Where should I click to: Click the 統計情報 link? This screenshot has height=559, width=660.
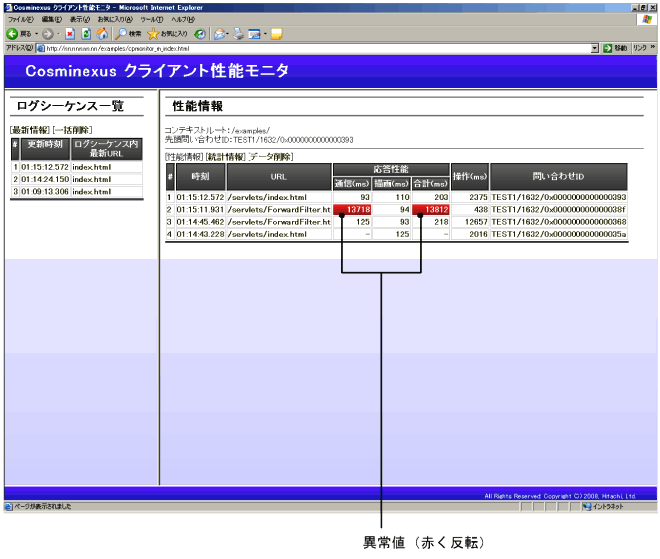point(225,156)
